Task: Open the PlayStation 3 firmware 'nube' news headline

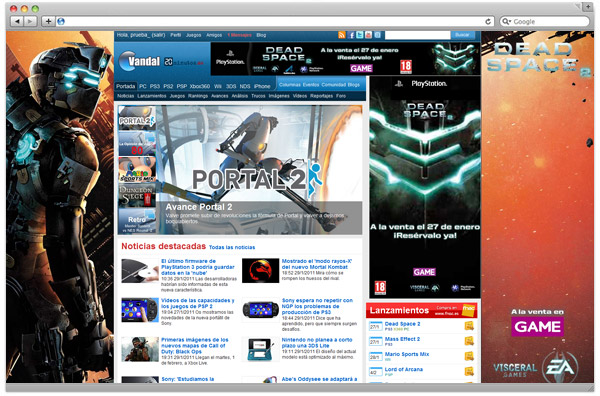Action: click(198, 267)
